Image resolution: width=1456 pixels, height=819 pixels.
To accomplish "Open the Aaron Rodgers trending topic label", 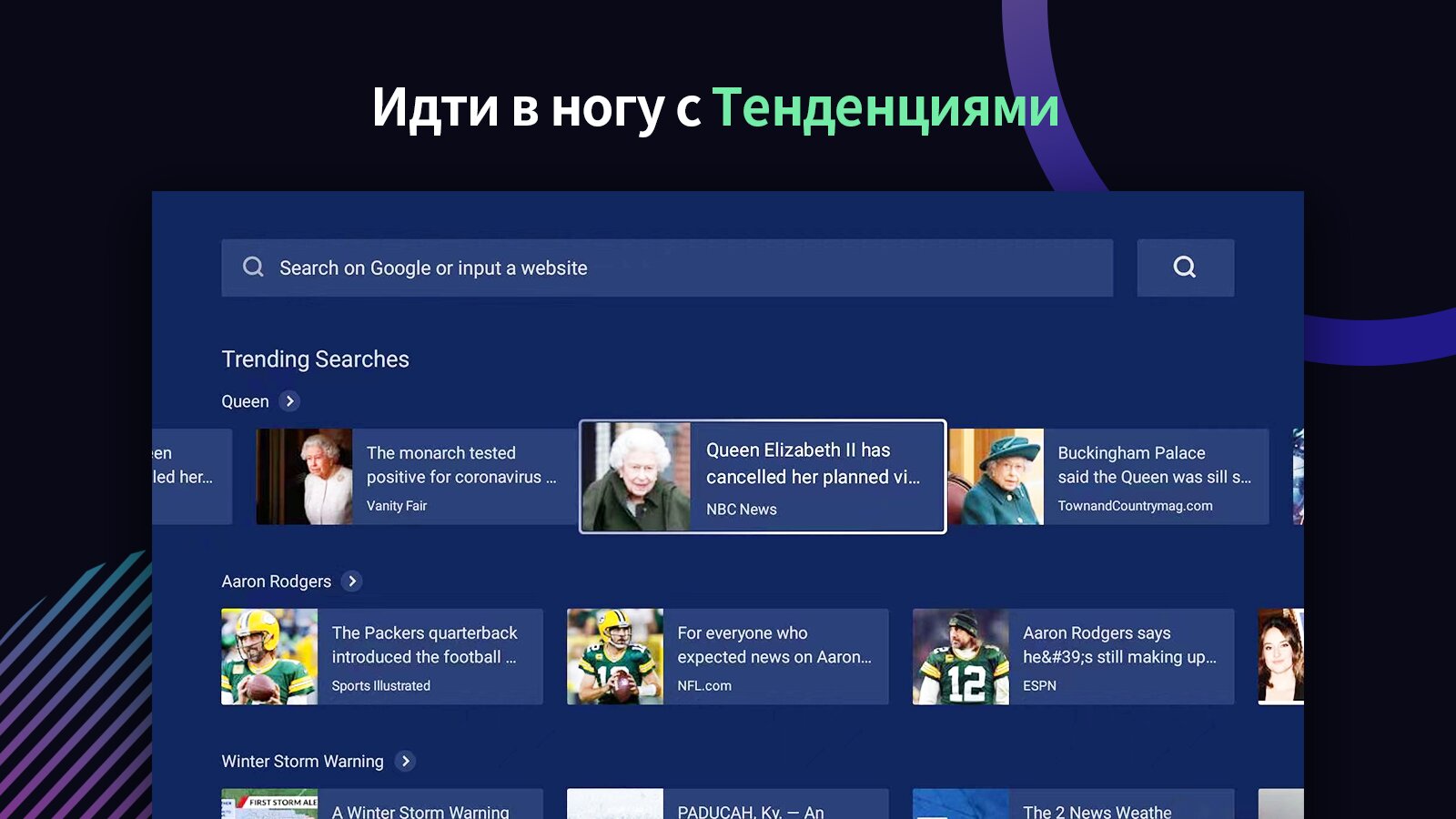I will tap(276, 581).
